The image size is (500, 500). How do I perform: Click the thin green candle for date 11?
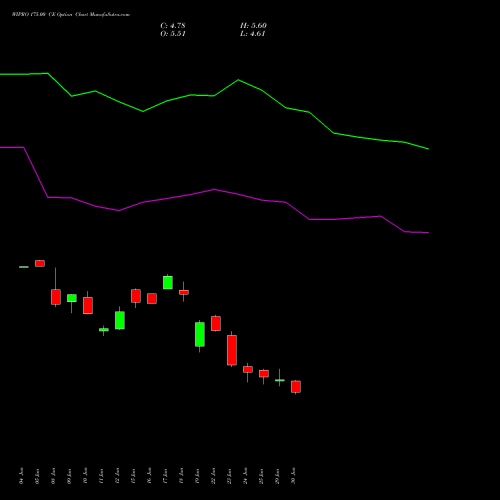coord(104,330)
